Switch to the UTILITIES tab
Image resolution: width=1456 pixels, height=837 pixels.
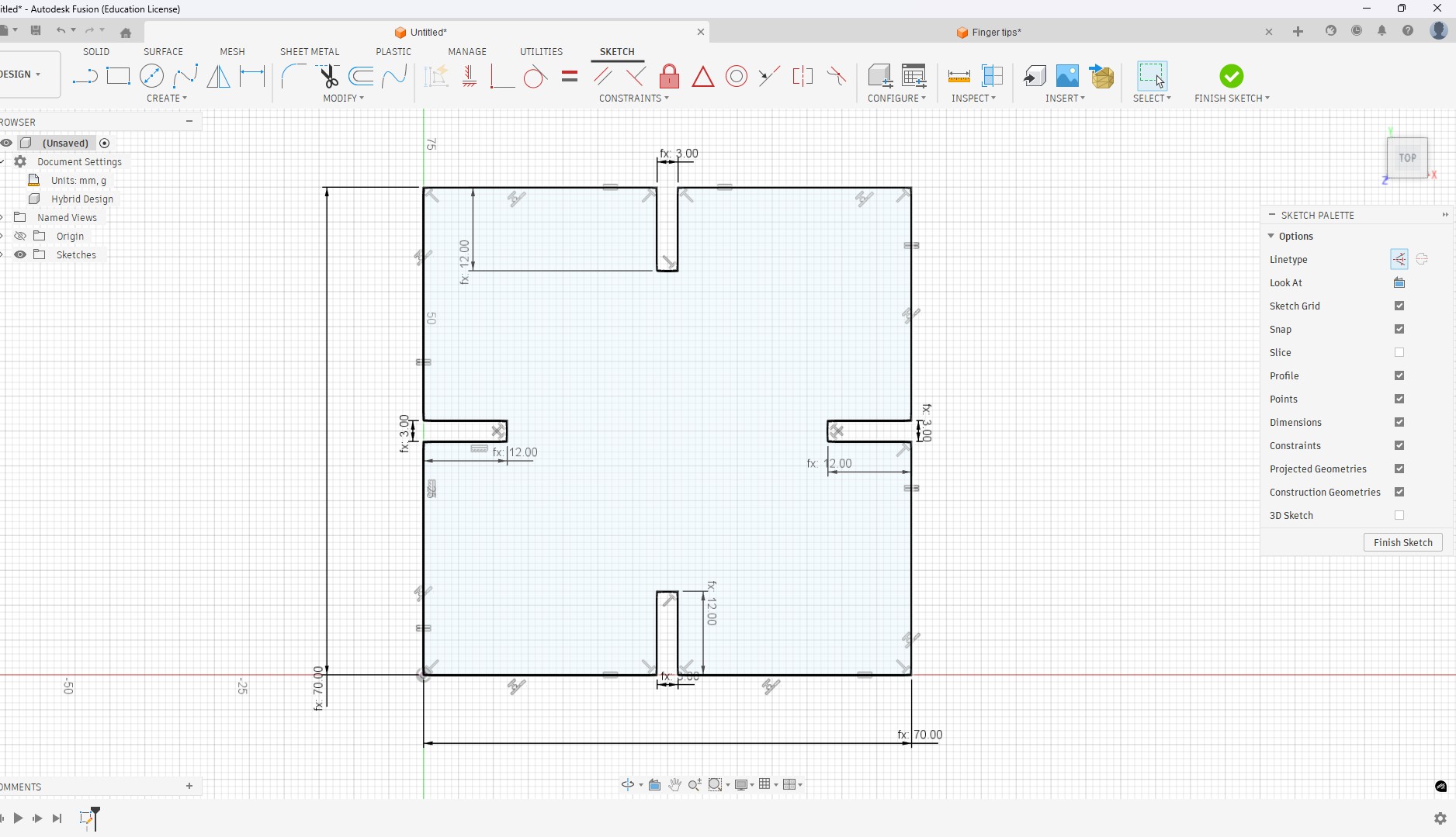pos(541,52)
